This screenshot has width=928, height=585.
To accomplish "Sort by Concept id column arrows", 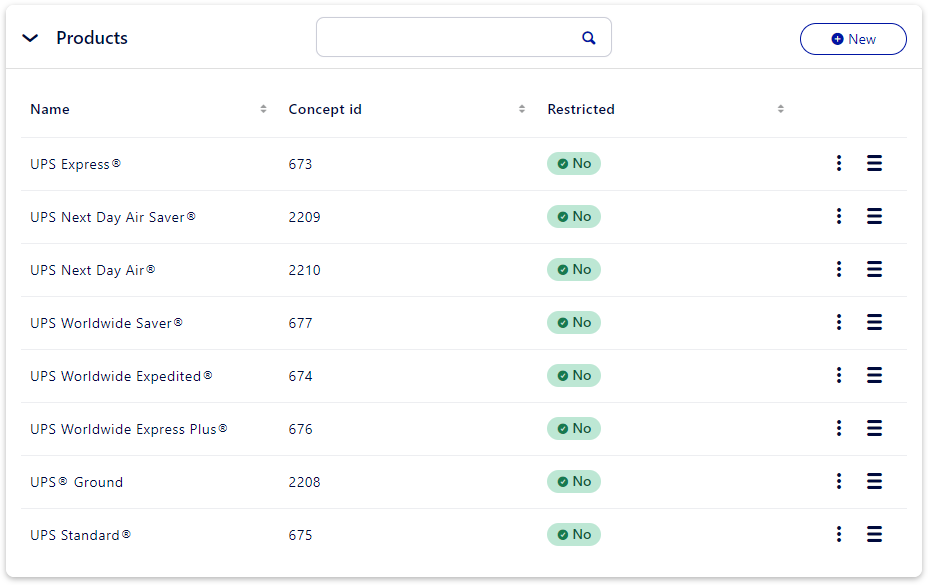I will [522, 109].
